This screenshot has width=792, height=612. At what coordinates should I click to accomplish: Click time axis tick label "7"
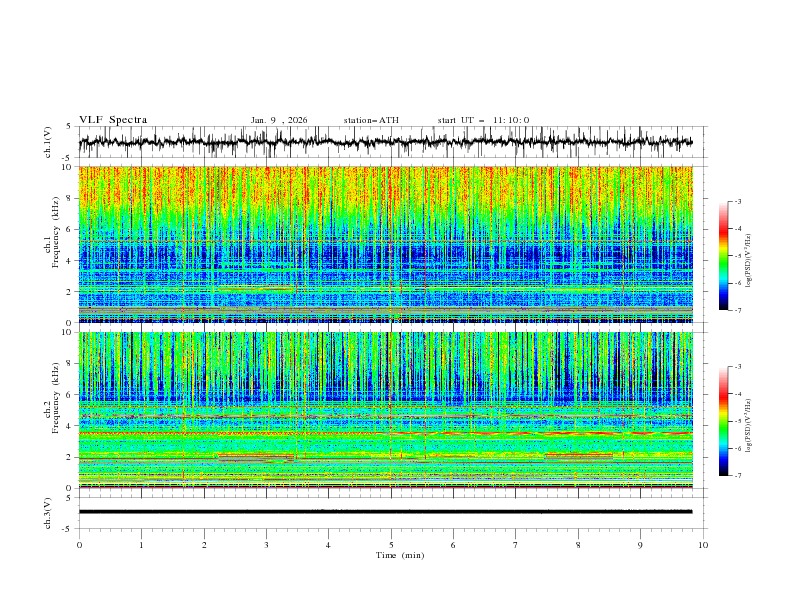[516, 545]
